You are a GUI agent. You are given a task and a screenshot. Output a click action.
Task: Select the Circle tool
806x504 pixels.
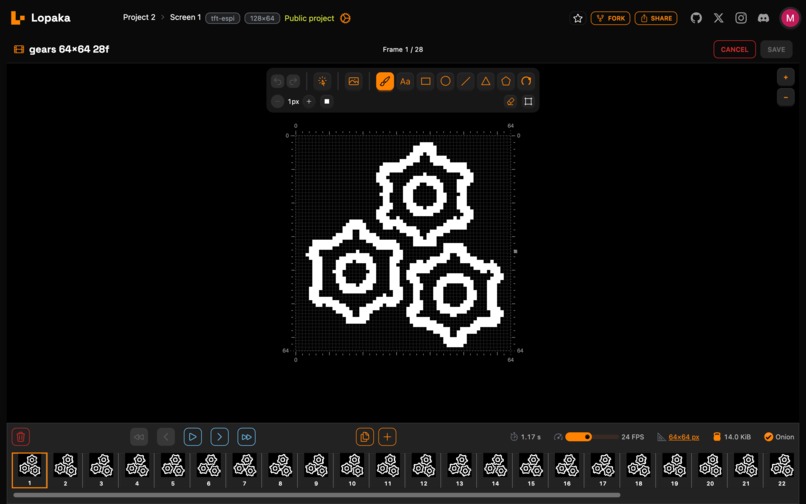[x=445, y=81]
